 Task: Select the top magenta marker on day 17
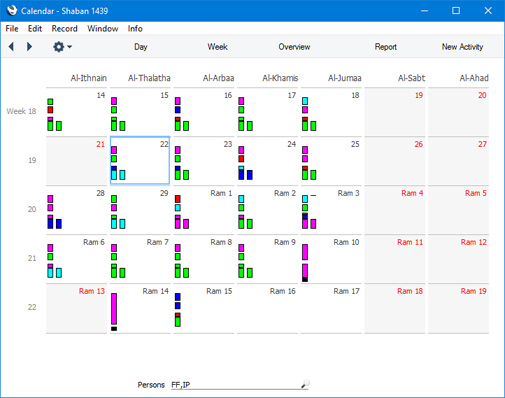[x=241, y=101]
